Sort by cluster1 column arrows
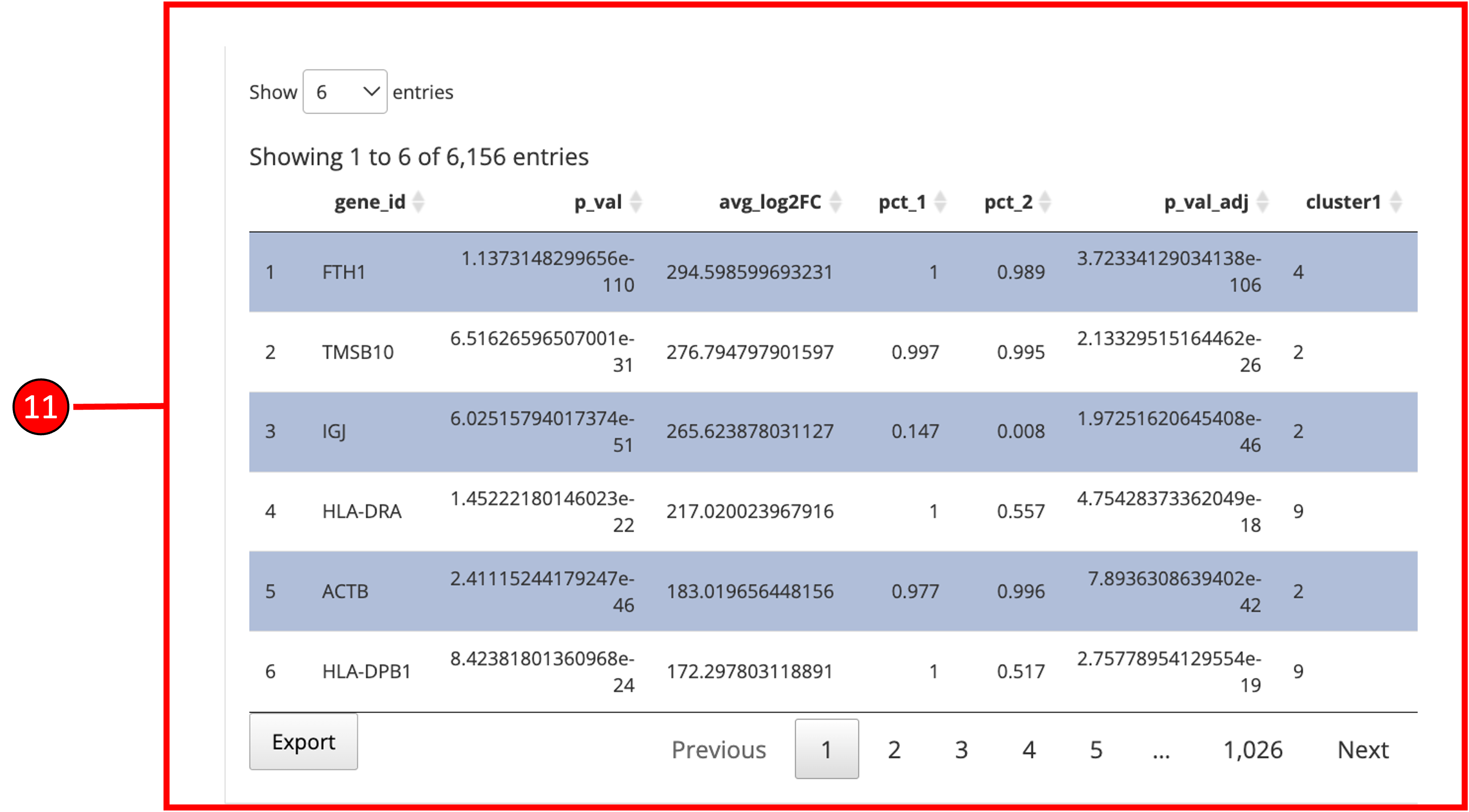1469x812 pixels. click(x=1395, y=202)
